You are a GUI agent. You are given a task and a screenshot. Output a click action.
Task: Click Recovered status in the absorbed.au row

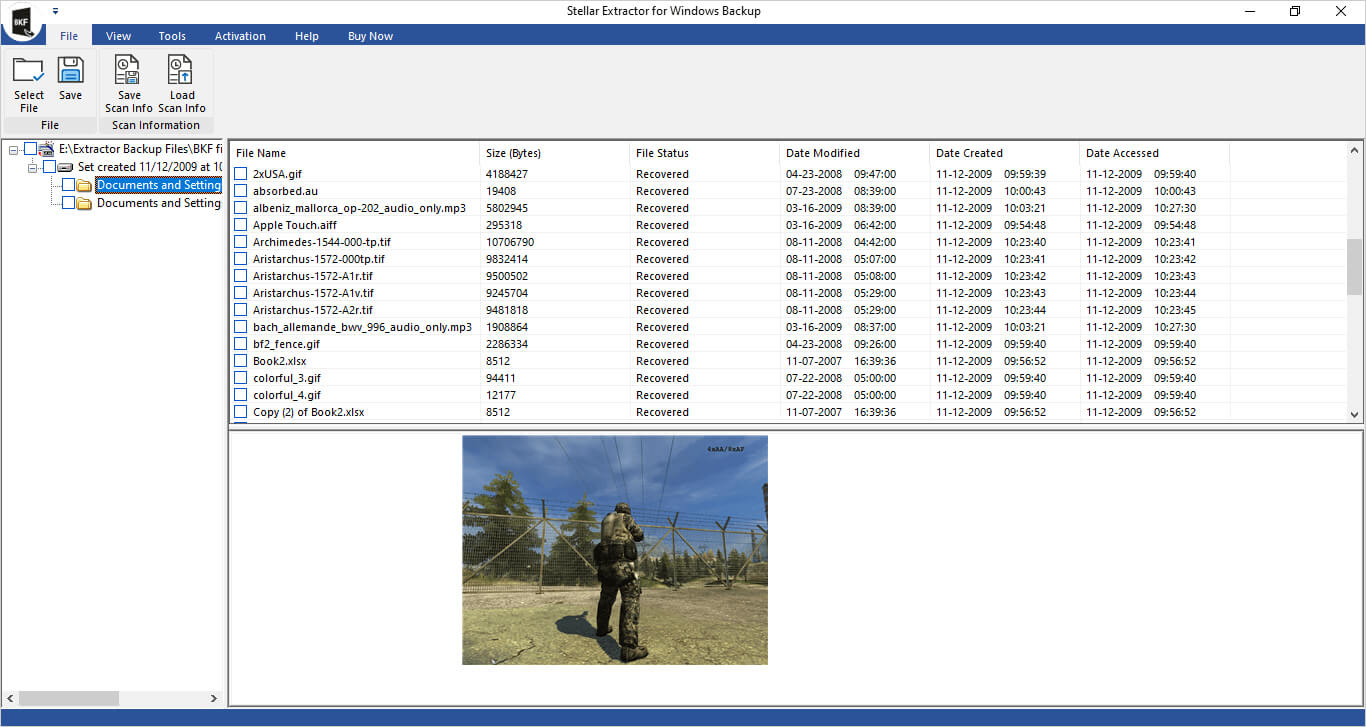coord(662,191)
